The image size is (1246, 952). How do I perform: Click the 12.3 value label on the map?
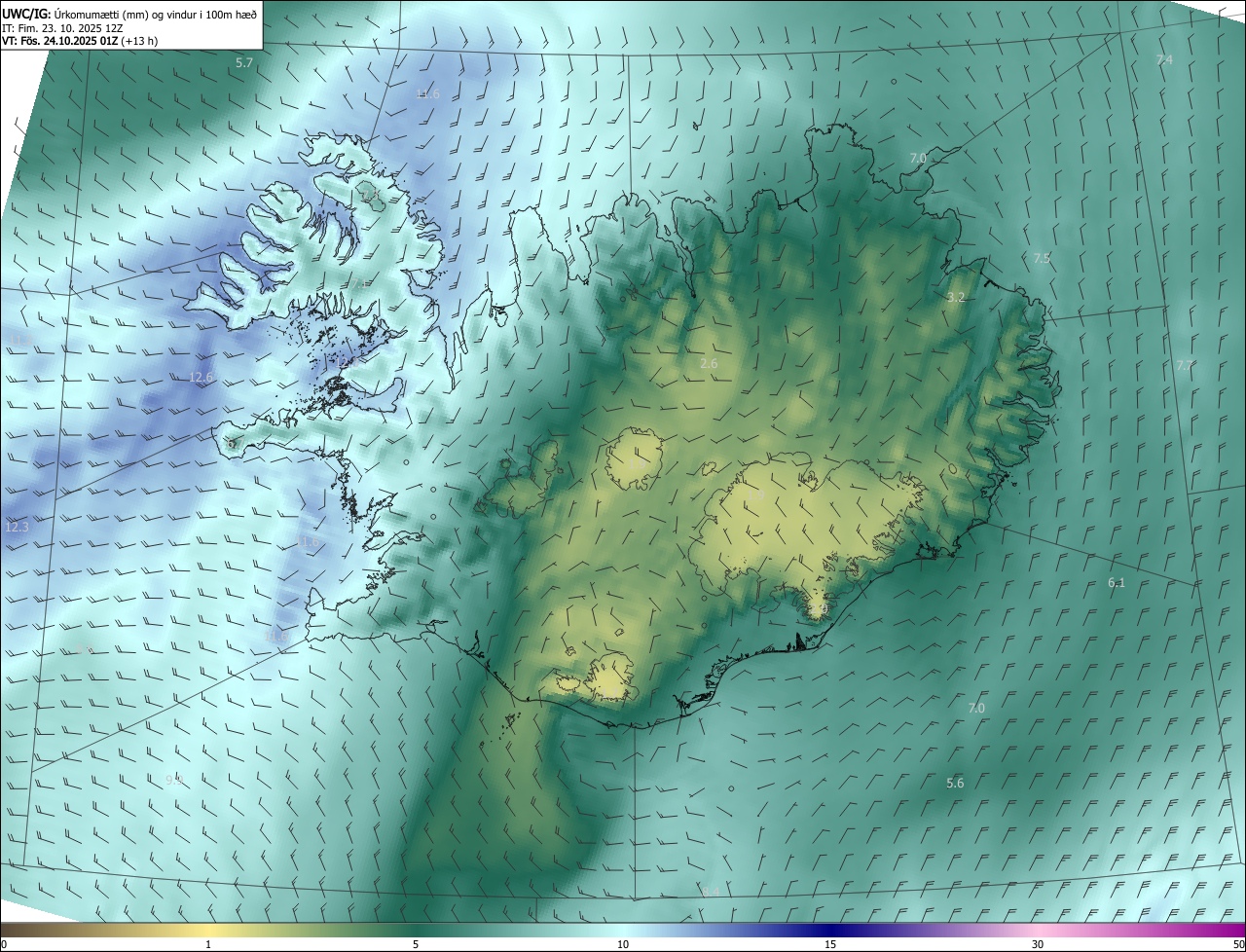[17, 527]
